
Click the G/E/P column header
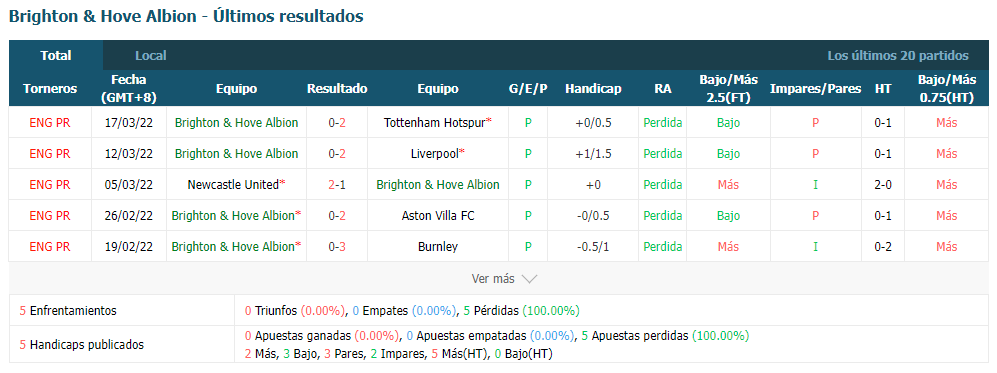pyautogui.click(x=528, y=89)
